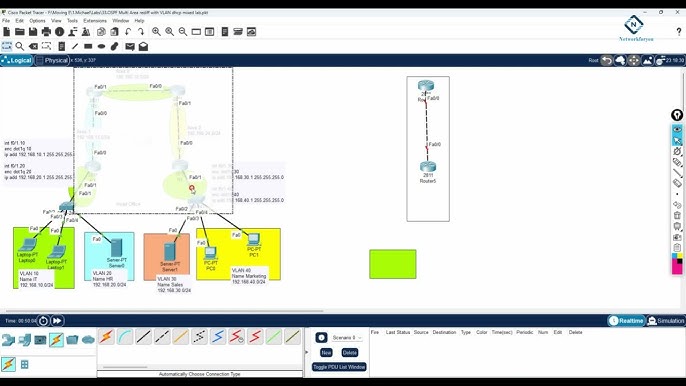Open the Edit menu

(20, 21)
